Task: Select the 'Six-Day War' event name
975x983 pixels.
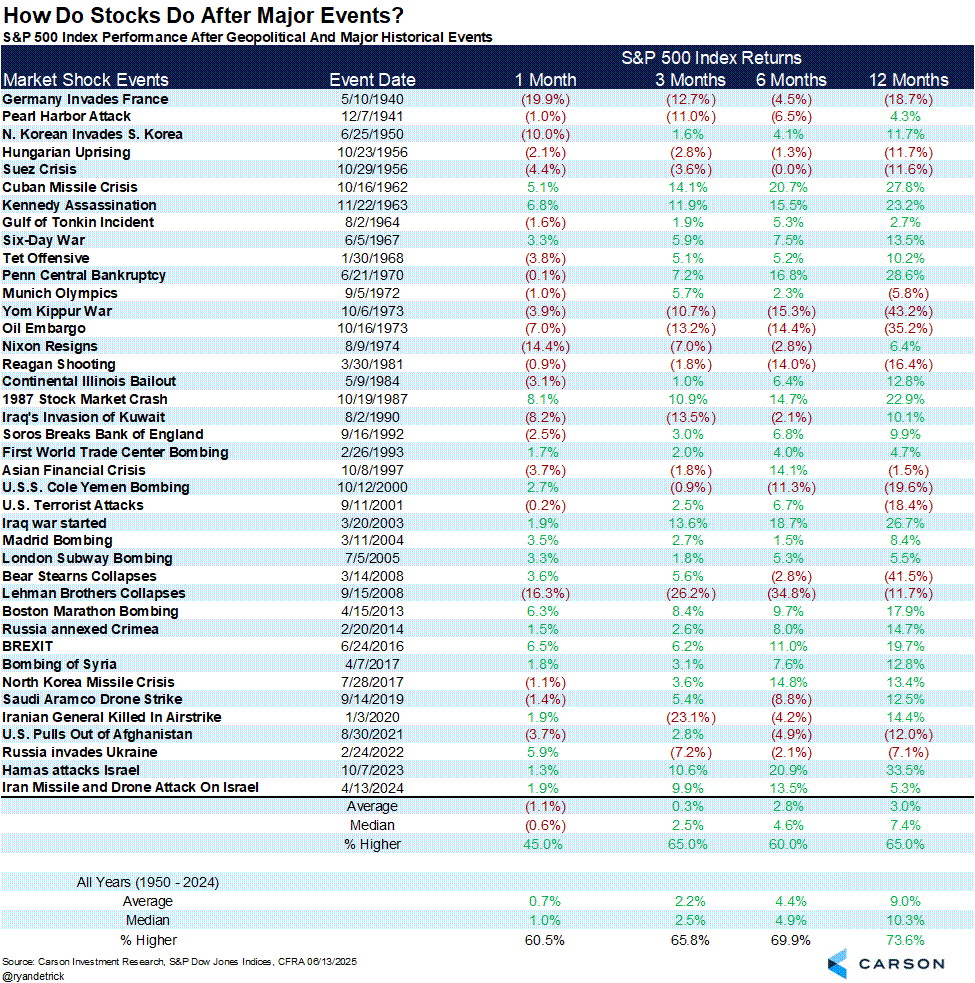Action: tap(44, 240)
